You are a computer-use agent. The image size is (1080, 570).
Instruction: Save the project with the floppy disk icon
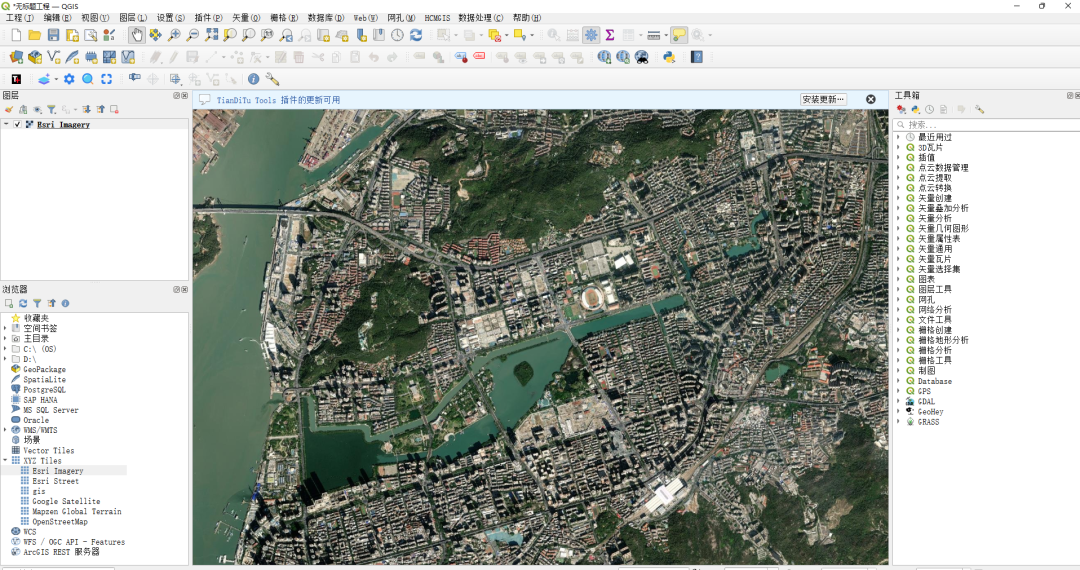pos(53,35)
